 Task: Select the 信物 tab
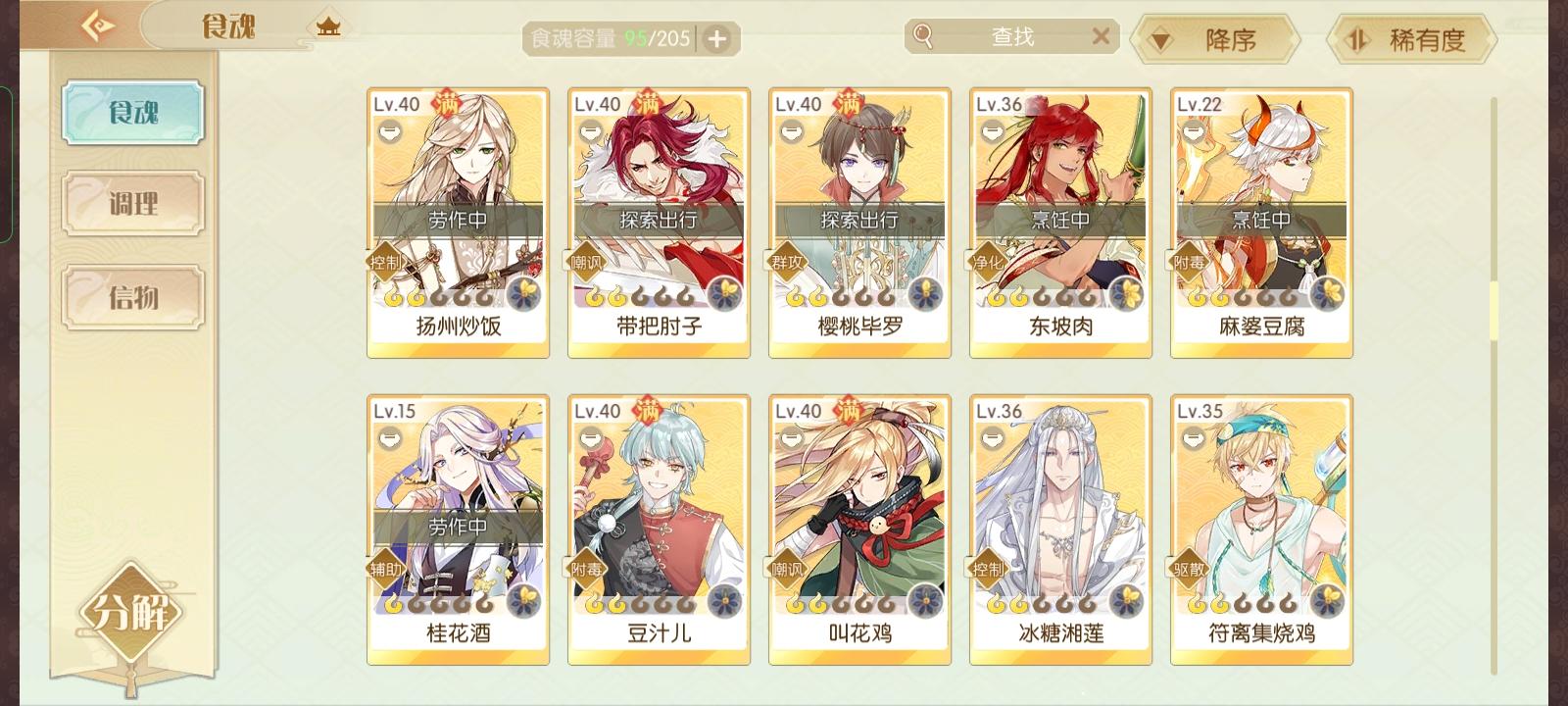[133, 296]
